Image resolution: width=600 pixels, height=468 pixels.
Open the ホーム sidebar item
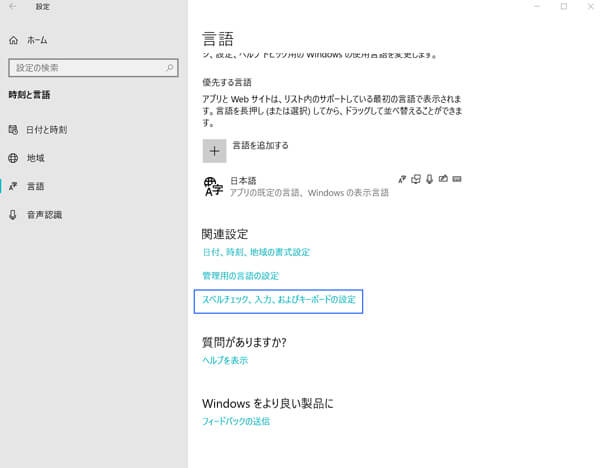pyautogui.click(x=94, y=40)
